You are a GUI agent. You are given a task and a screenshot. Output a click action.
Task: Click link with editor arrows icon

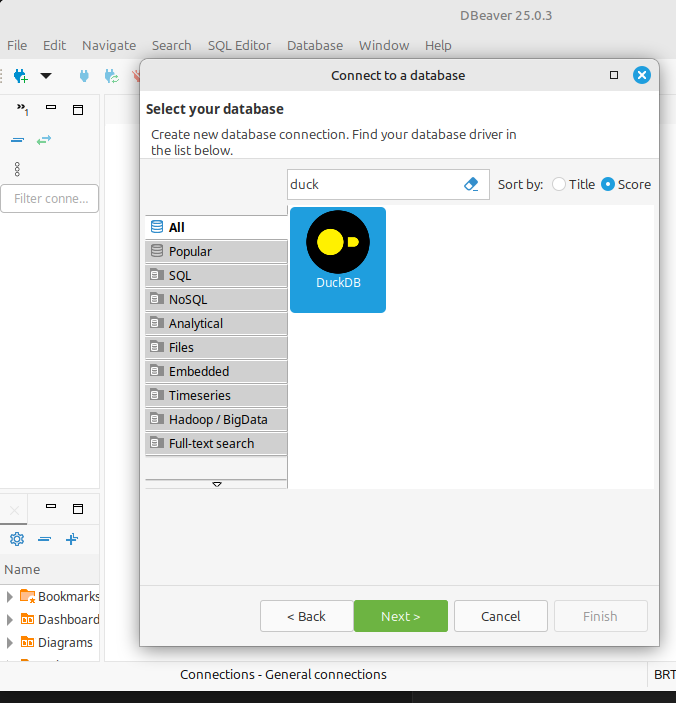(x=43, y=140)
